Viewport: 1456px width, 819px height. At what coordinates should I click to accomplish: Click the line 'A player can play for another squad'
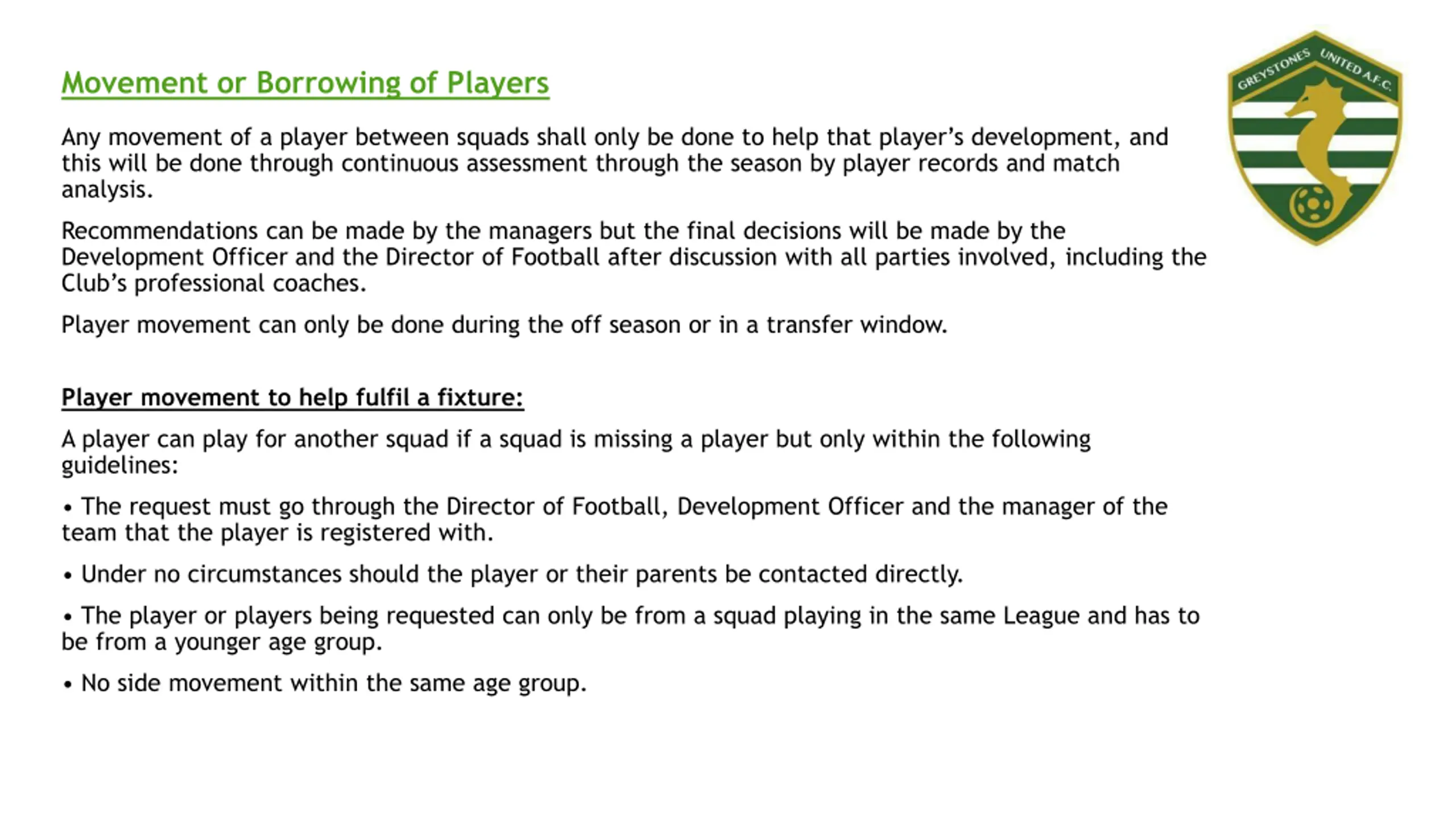(576, 452)
